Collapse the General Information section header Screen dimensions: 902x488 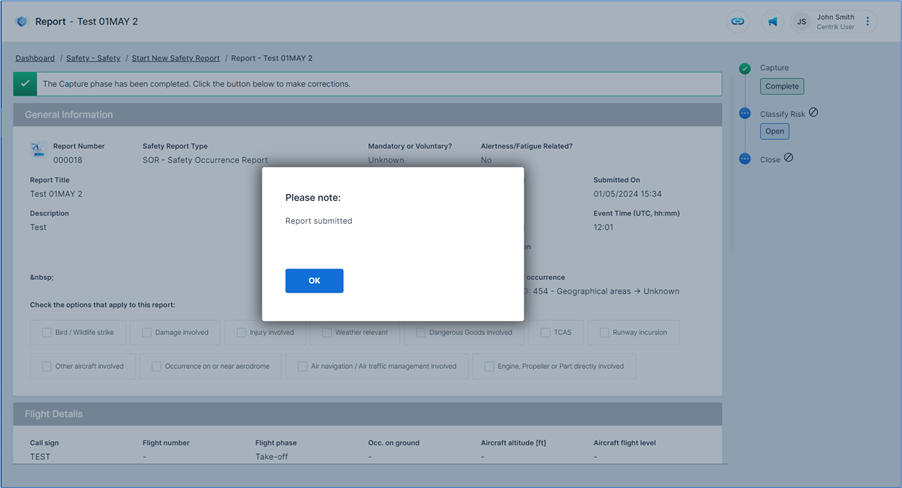coord(367,115)
